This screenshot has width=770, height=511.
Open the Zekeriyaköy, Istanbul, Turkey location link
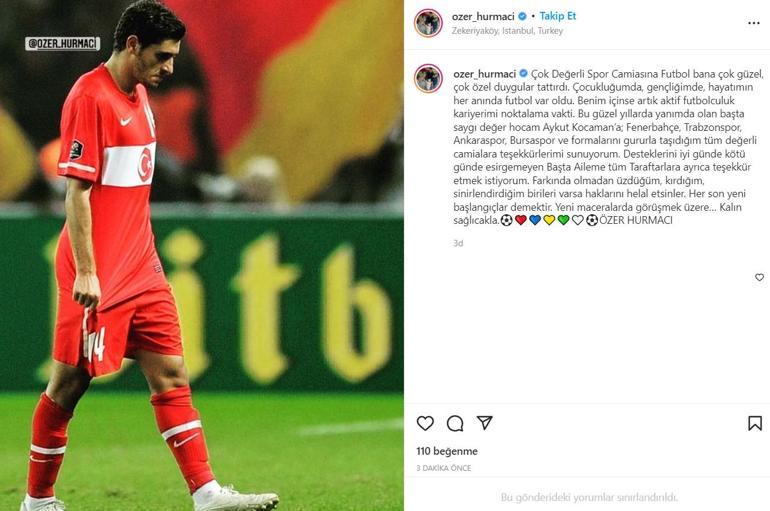[507, 31]
